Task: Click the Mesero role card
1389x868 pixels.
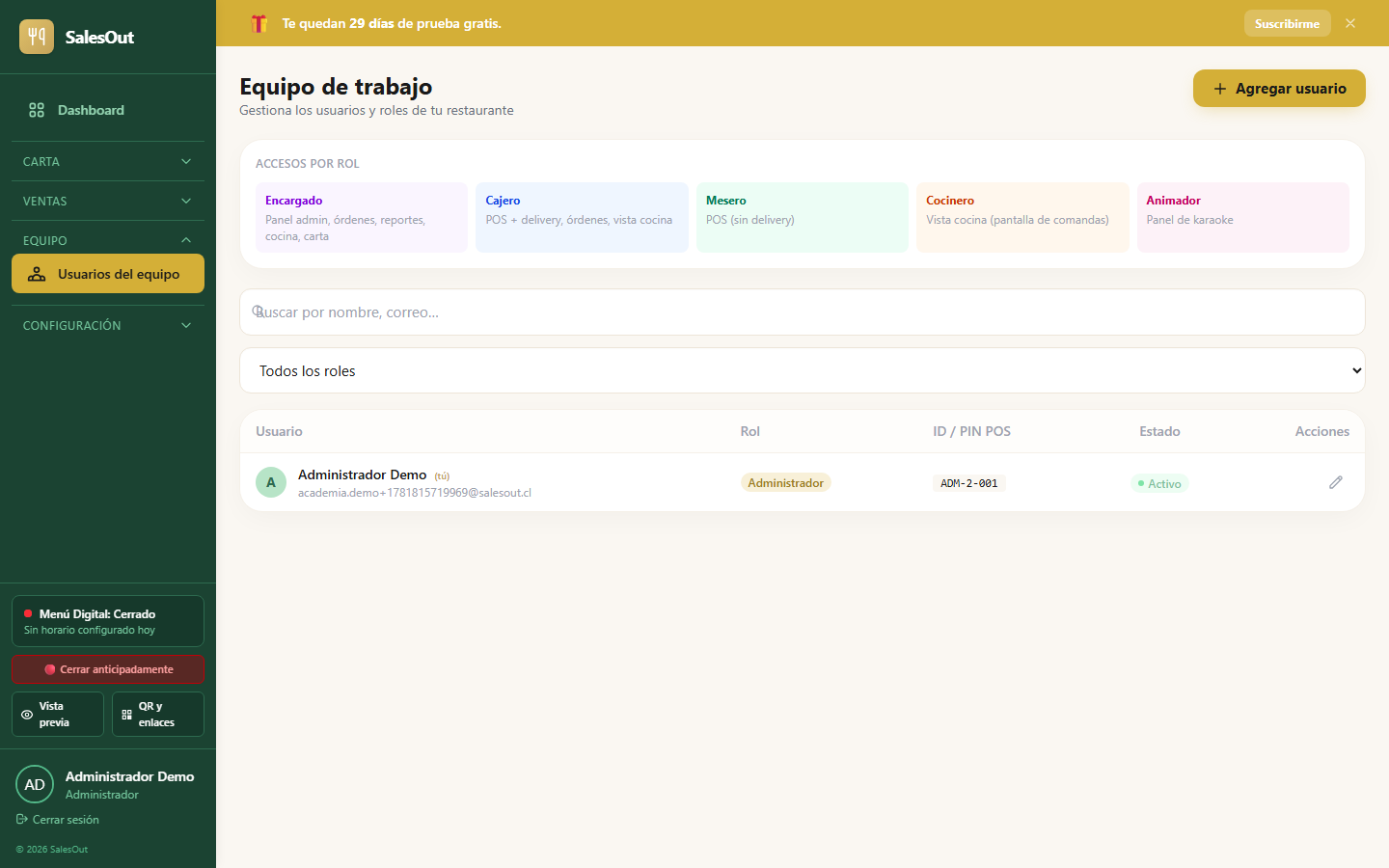Action: coord(803,218)
